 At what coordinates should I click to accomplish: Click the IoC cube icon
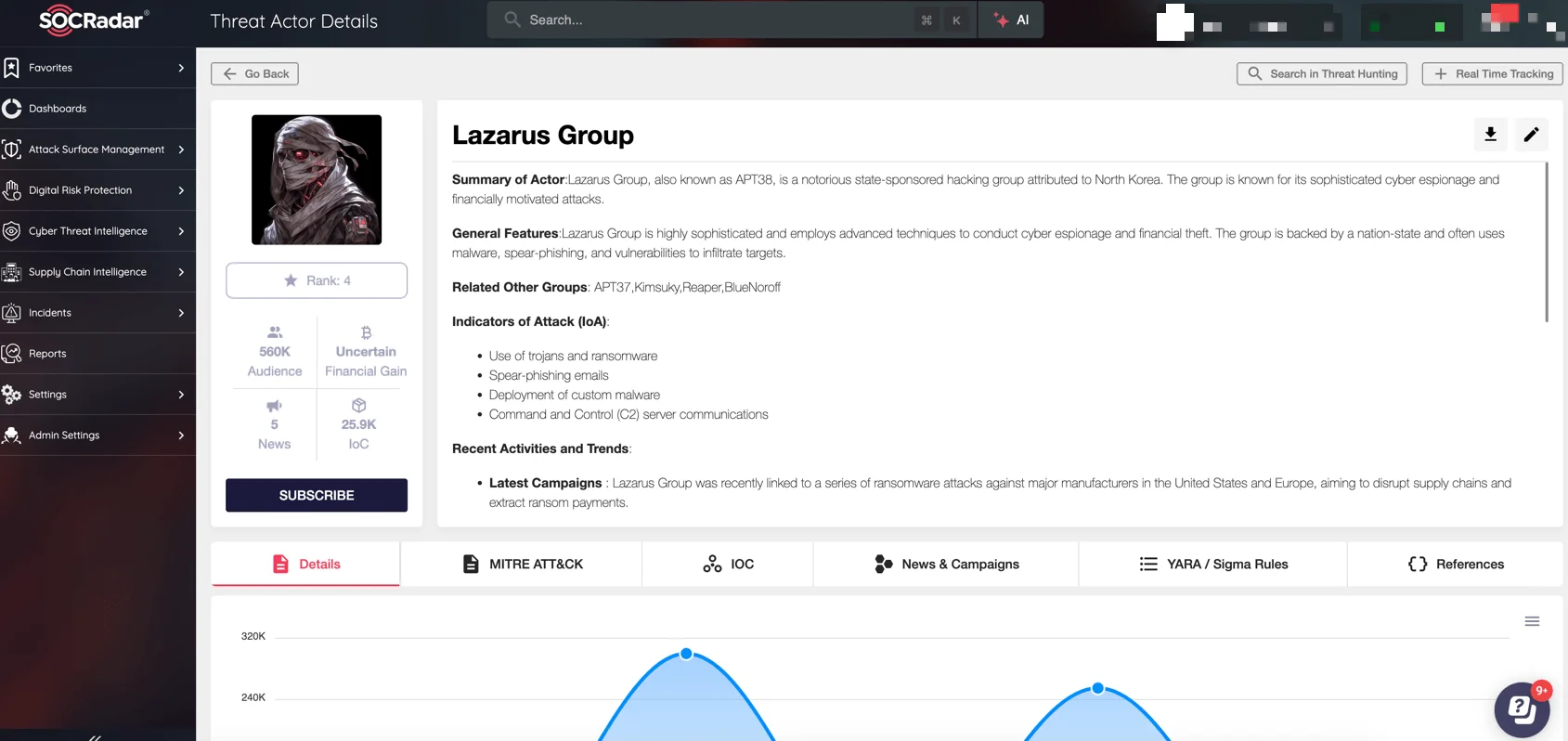(359, 405)
